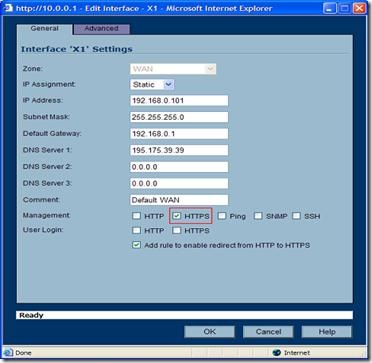Viewport: 372px width, 363px height.
Task: Click the Subnet Mask field
Action: pos(179,117)
